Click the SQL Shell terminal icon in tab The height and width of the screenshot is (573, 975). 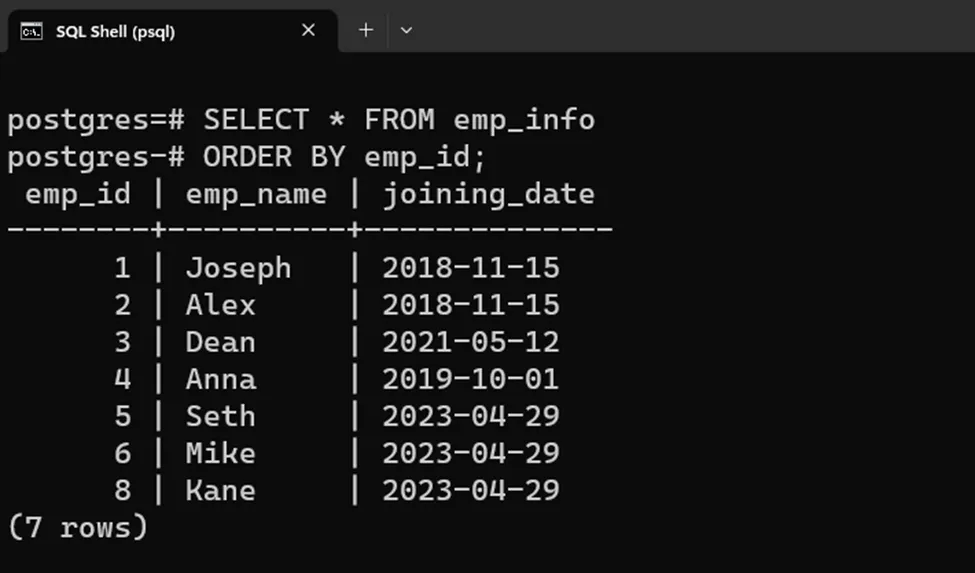32,31
